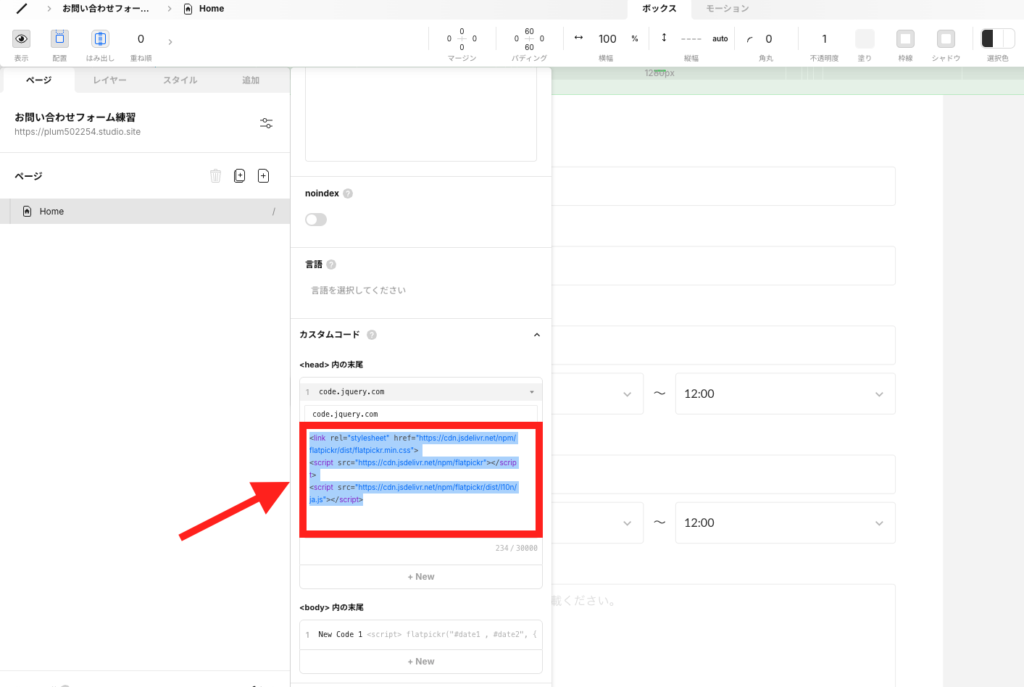
Task: Open the upper 12:00 time dropdown
Action: pos(785,394)
